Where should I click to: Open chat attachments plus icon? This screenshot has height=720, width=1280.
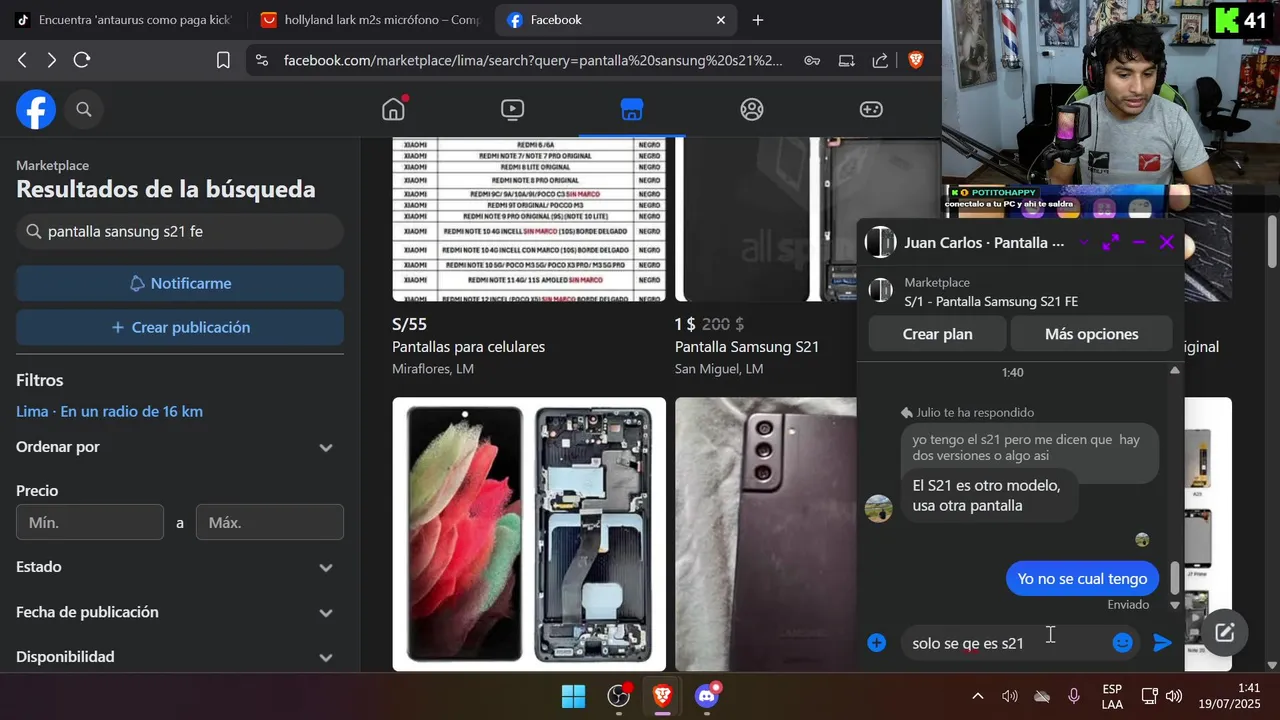877,643
